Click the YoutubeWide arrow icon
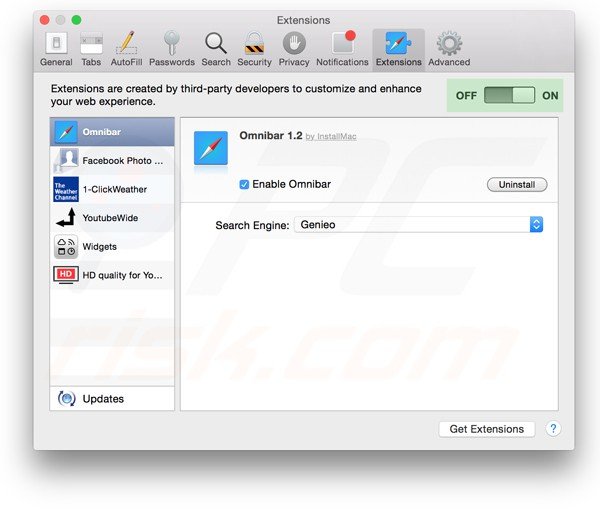Image resolution: width=600 pixels, height=517 pixels. coord(66,217)
